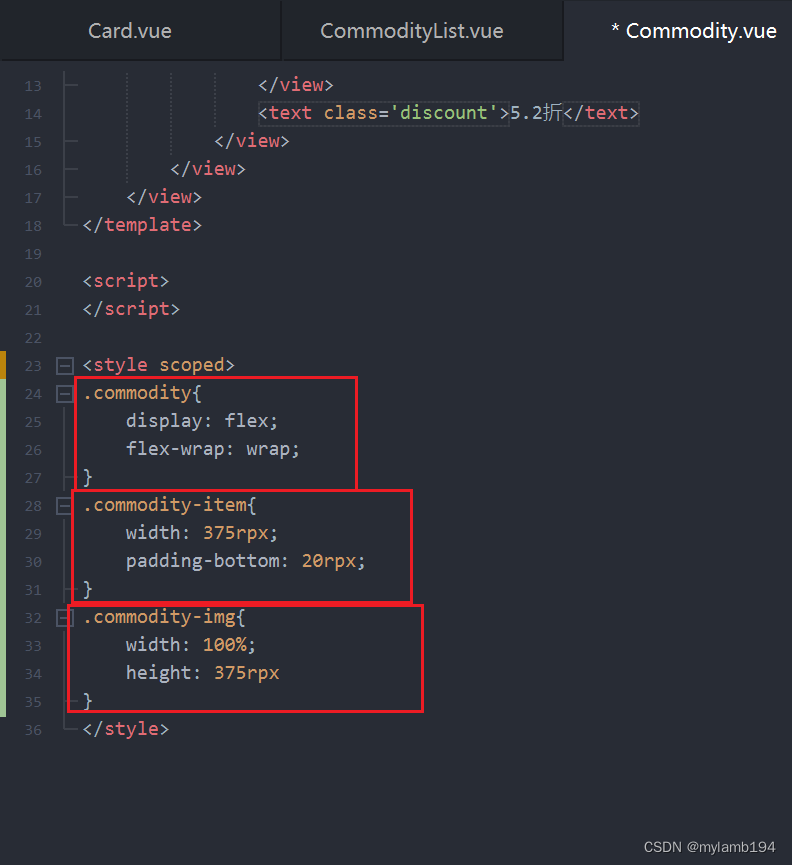Click the 5.2折 text content

[x=535, y=113]
